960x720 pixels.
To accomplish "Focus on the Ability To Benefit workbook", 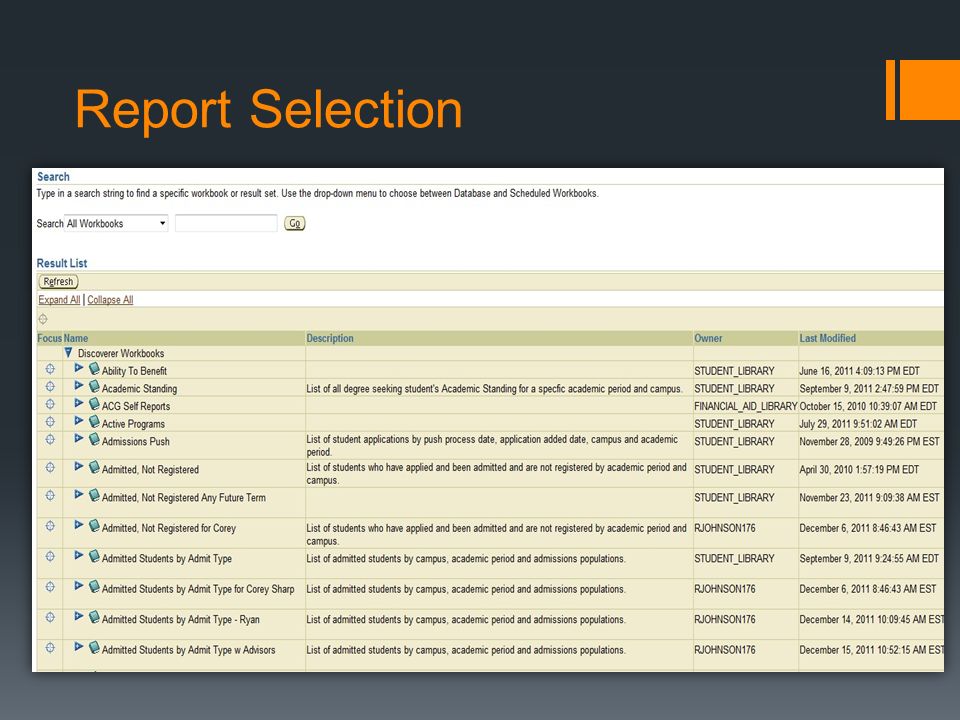I will (x=50, y=369).
